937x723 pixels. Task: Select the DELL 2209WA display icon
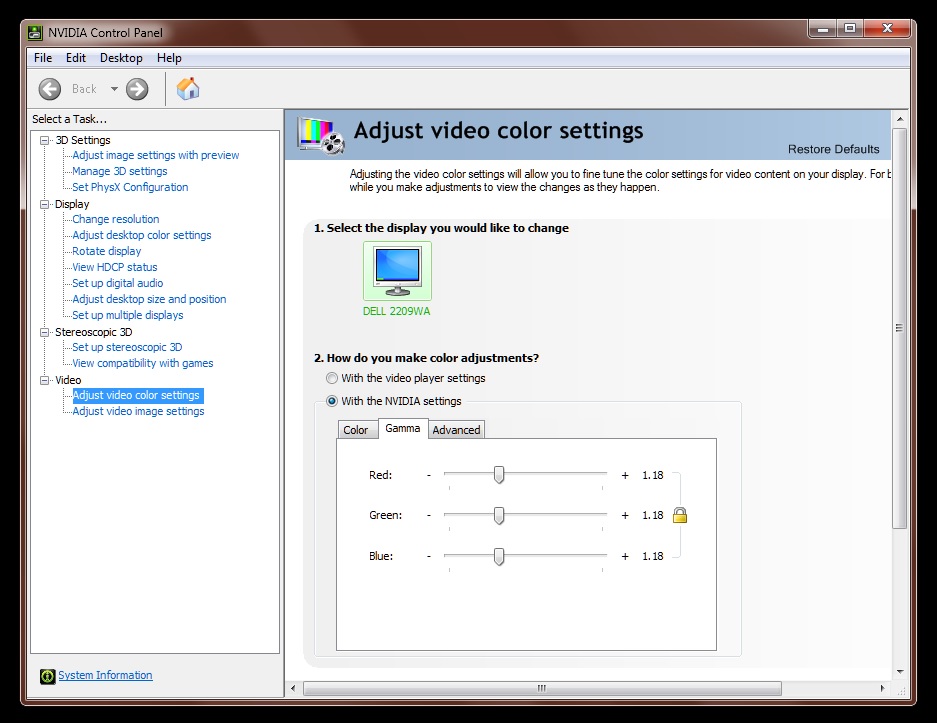pyautogui.click(x=397, y=271)
